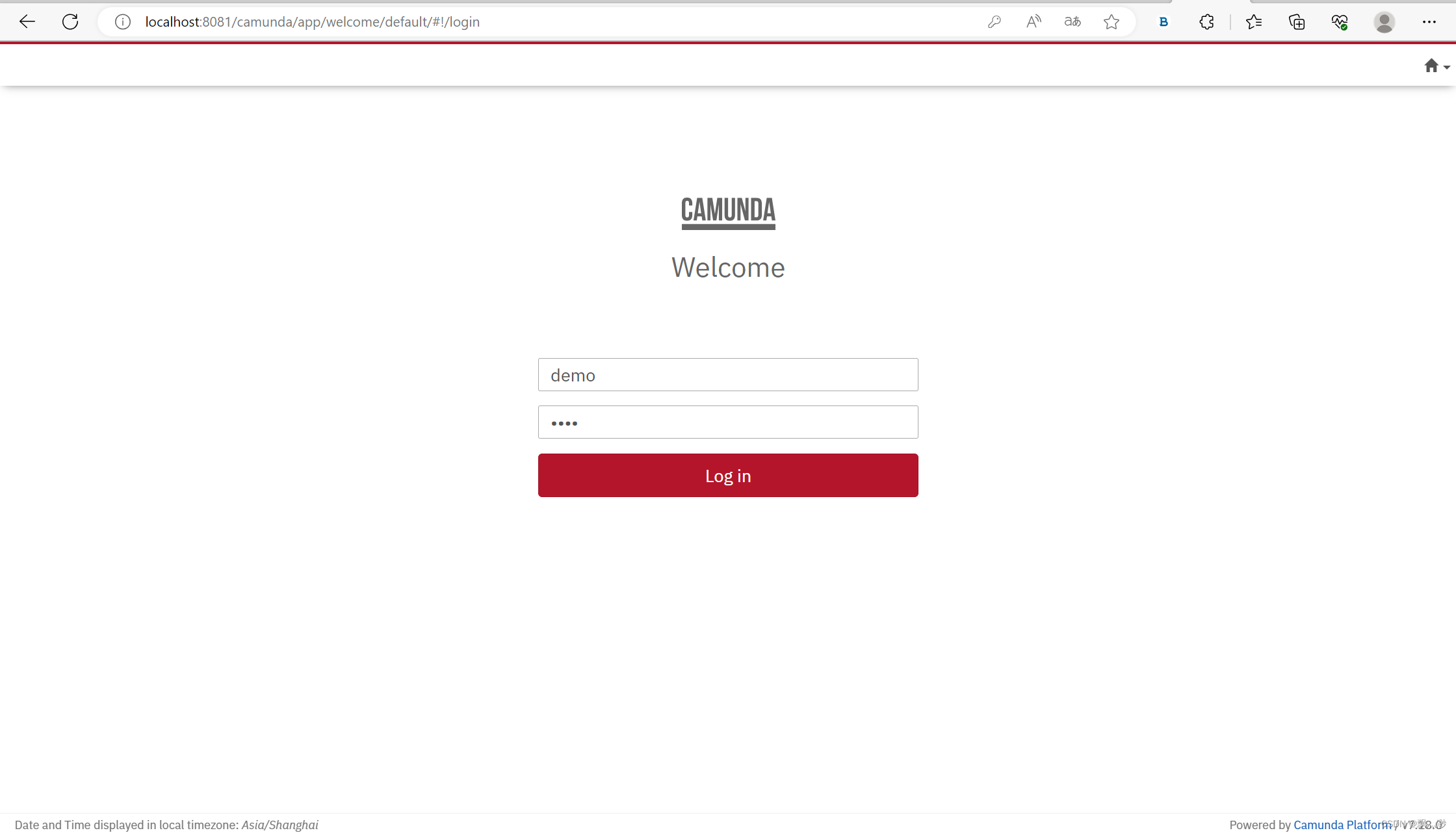Open saved passwords key icon

(x=994, y=21)
